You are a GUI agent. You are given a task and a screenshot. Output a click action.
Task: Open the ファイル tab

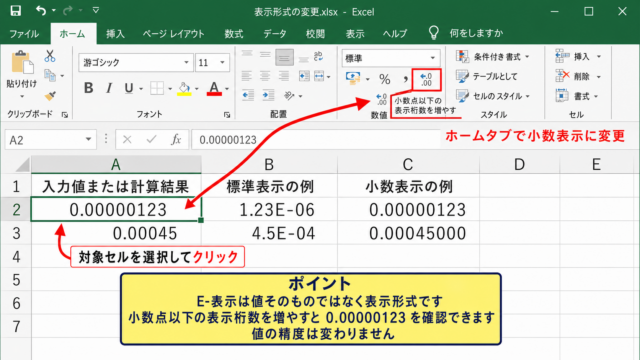(24, 33)
